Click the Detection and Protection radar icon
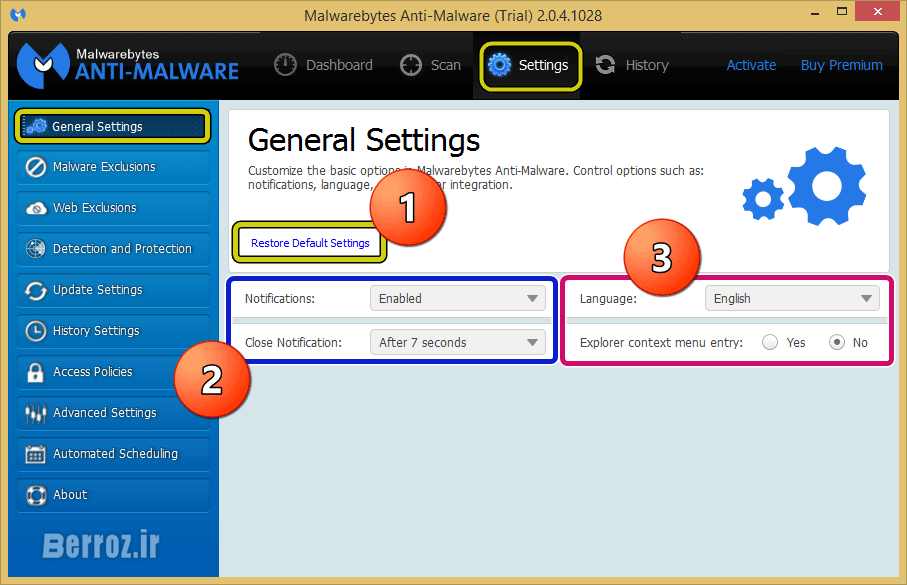The image size is (907, 585). coord(36,249)
